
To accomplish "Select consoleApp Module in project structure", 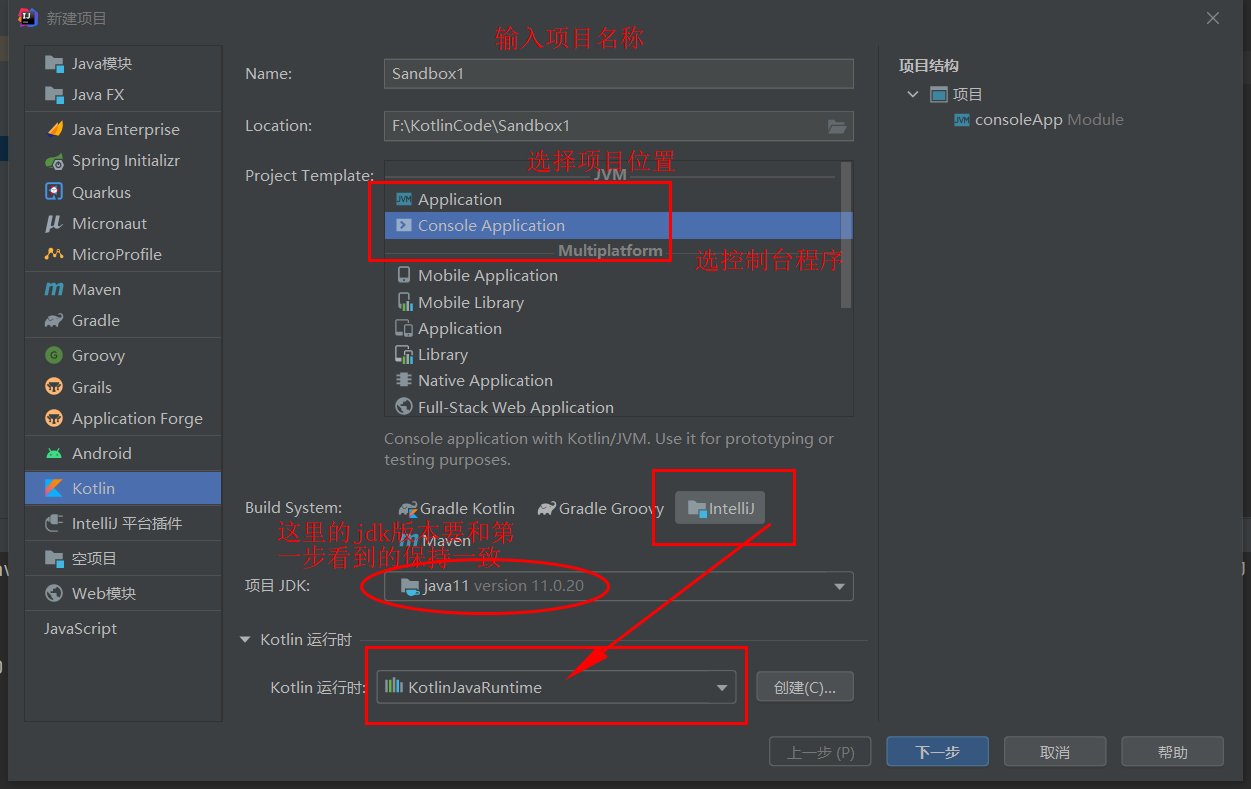I will [x=1038, y=119].
